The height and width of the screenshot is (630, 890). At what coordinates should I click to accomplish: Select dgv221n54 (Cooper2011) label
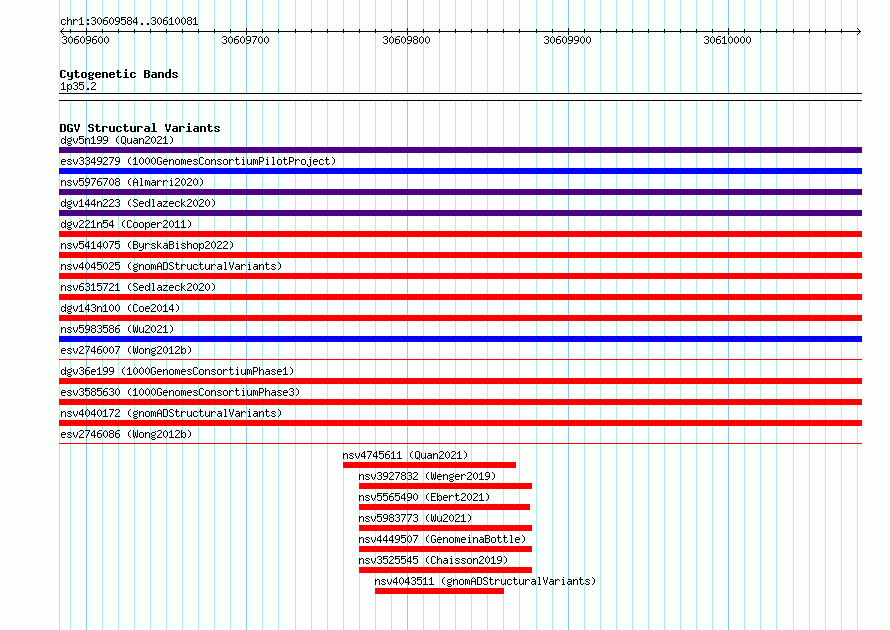pyautogui.click(x=126, y=224)
